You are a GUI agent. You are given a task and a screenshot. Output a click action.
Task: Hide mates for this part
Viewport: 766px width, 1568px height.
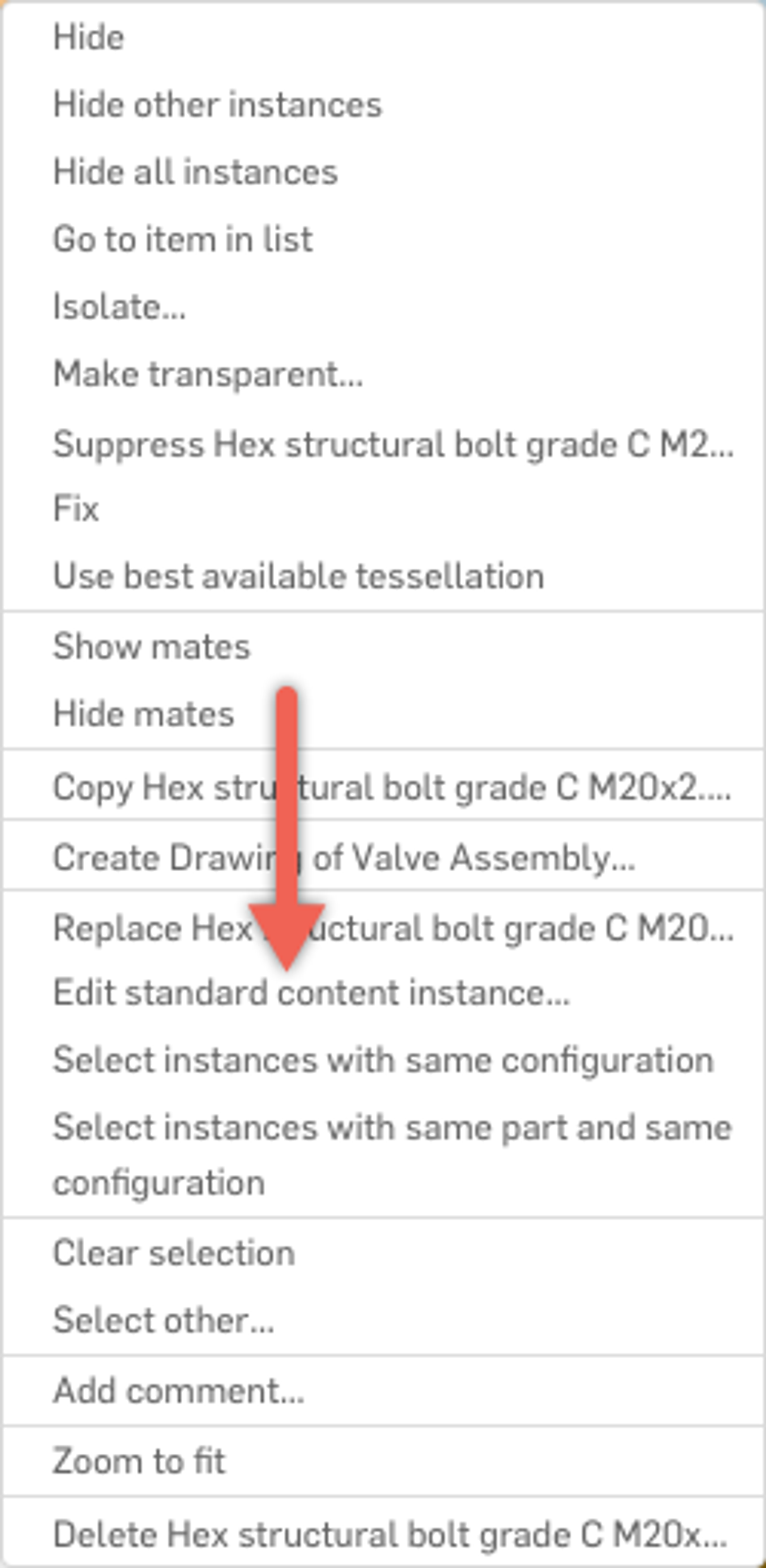coord(144,713)
